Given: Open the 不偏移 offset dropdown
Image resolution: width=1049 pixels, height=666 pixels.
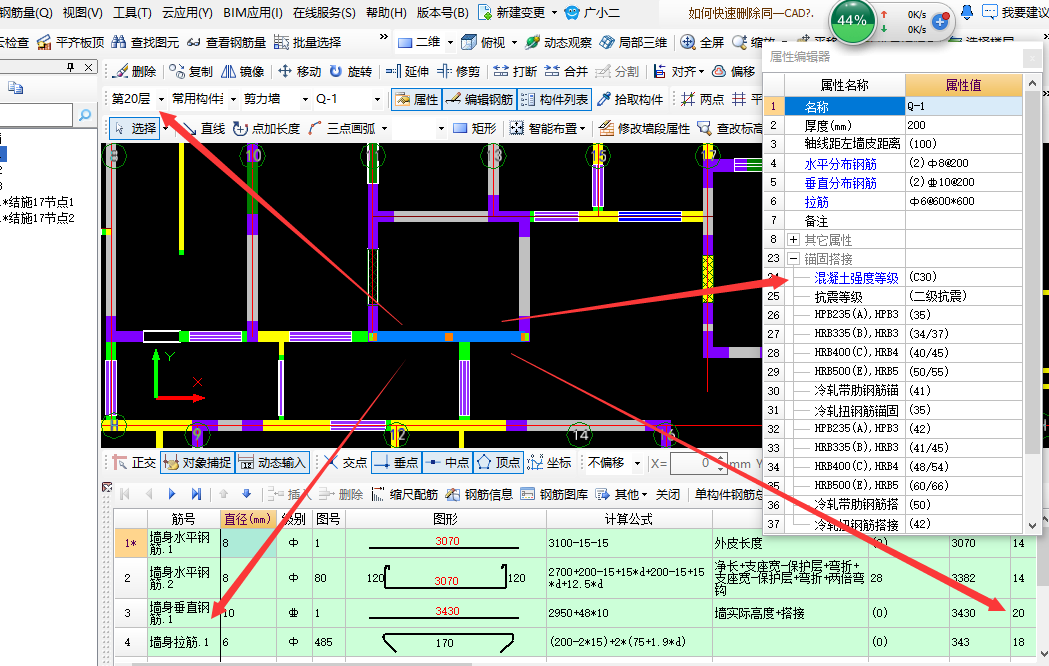Looking at the screenshot, I should tap(637, 463).
